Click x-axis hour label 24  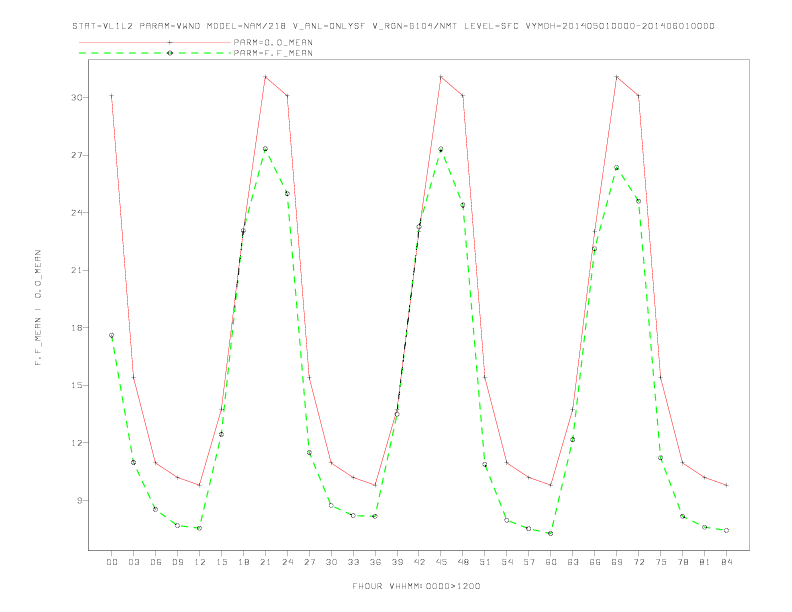point(287,562)
